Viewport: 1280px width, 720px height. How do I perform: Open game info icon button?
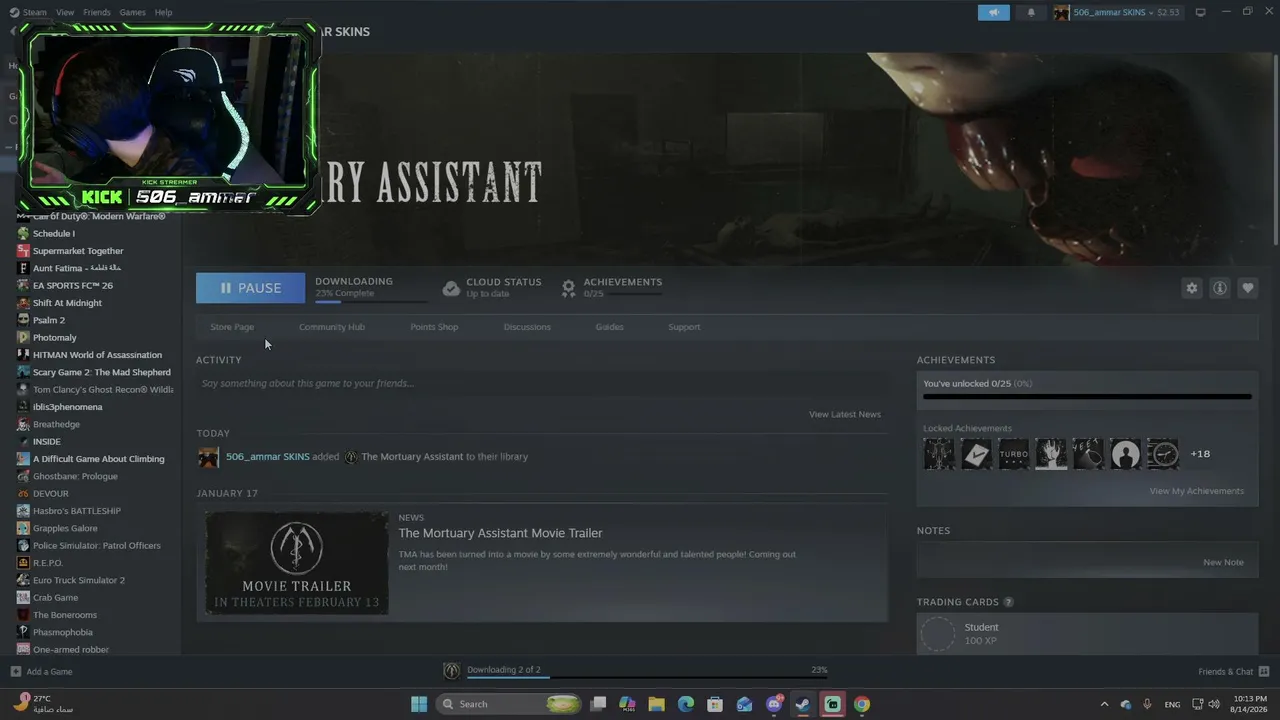(x=1220, y=288)
